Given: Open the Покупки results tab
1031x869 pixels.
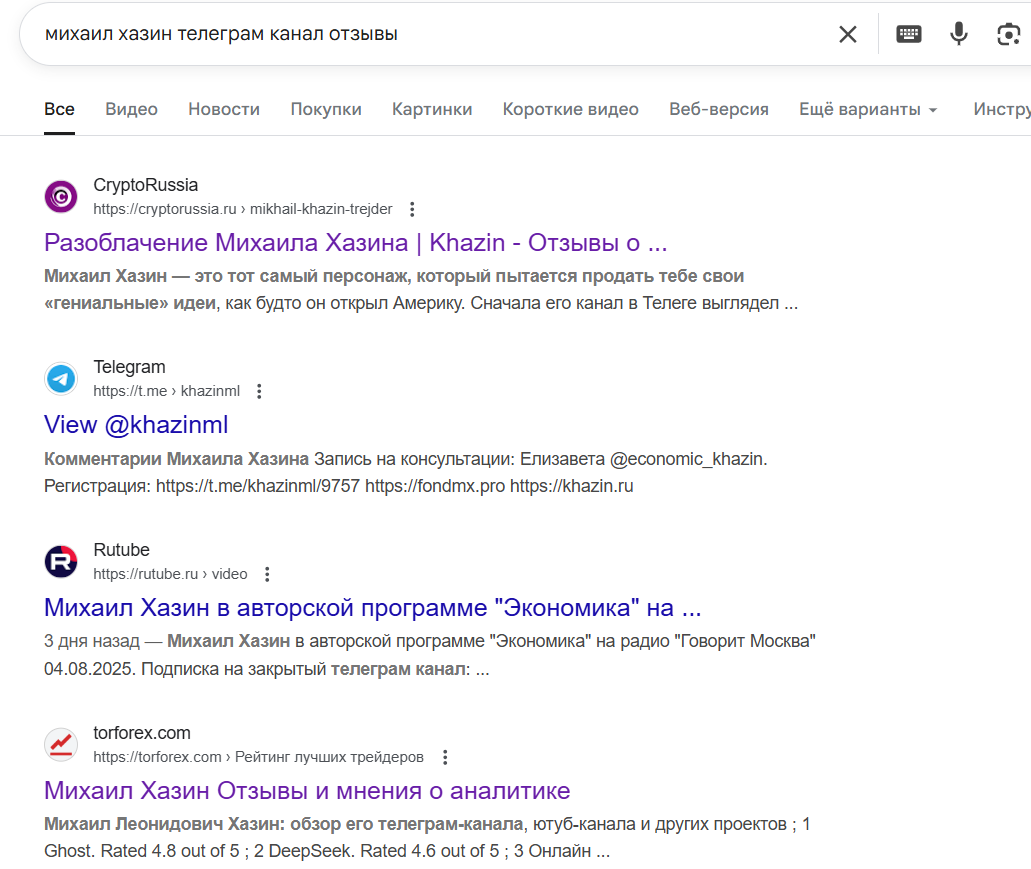Looking at the screenshot, I should click(326, 109).
